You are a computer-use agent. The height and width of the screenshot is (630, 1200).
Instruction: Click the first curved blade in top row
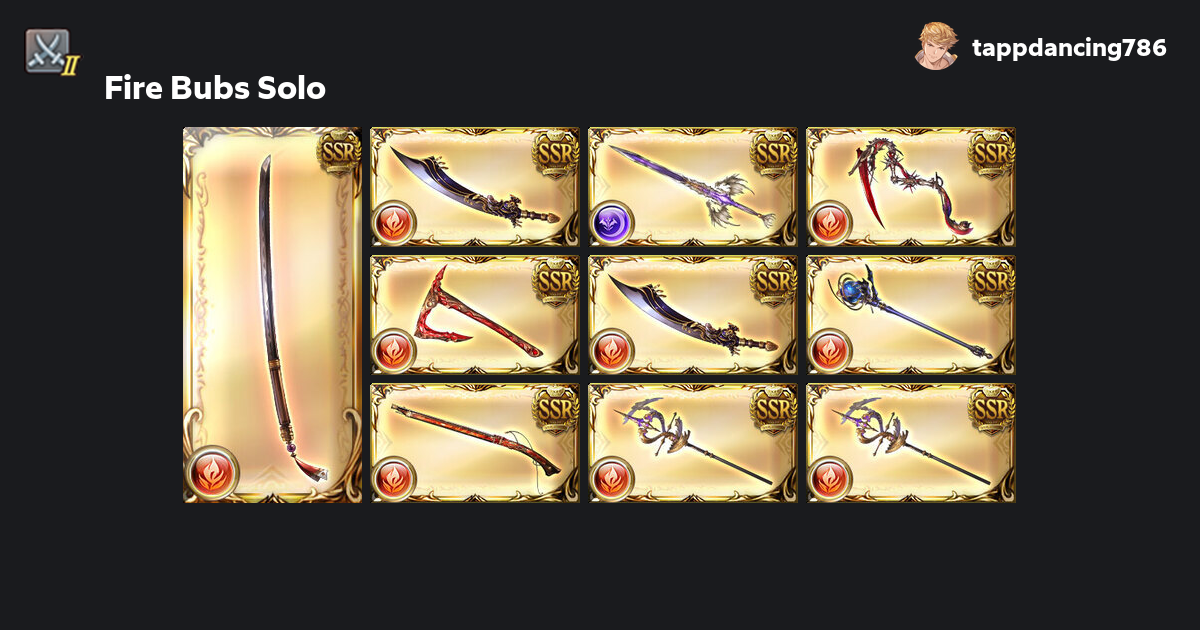coord(475,187)
